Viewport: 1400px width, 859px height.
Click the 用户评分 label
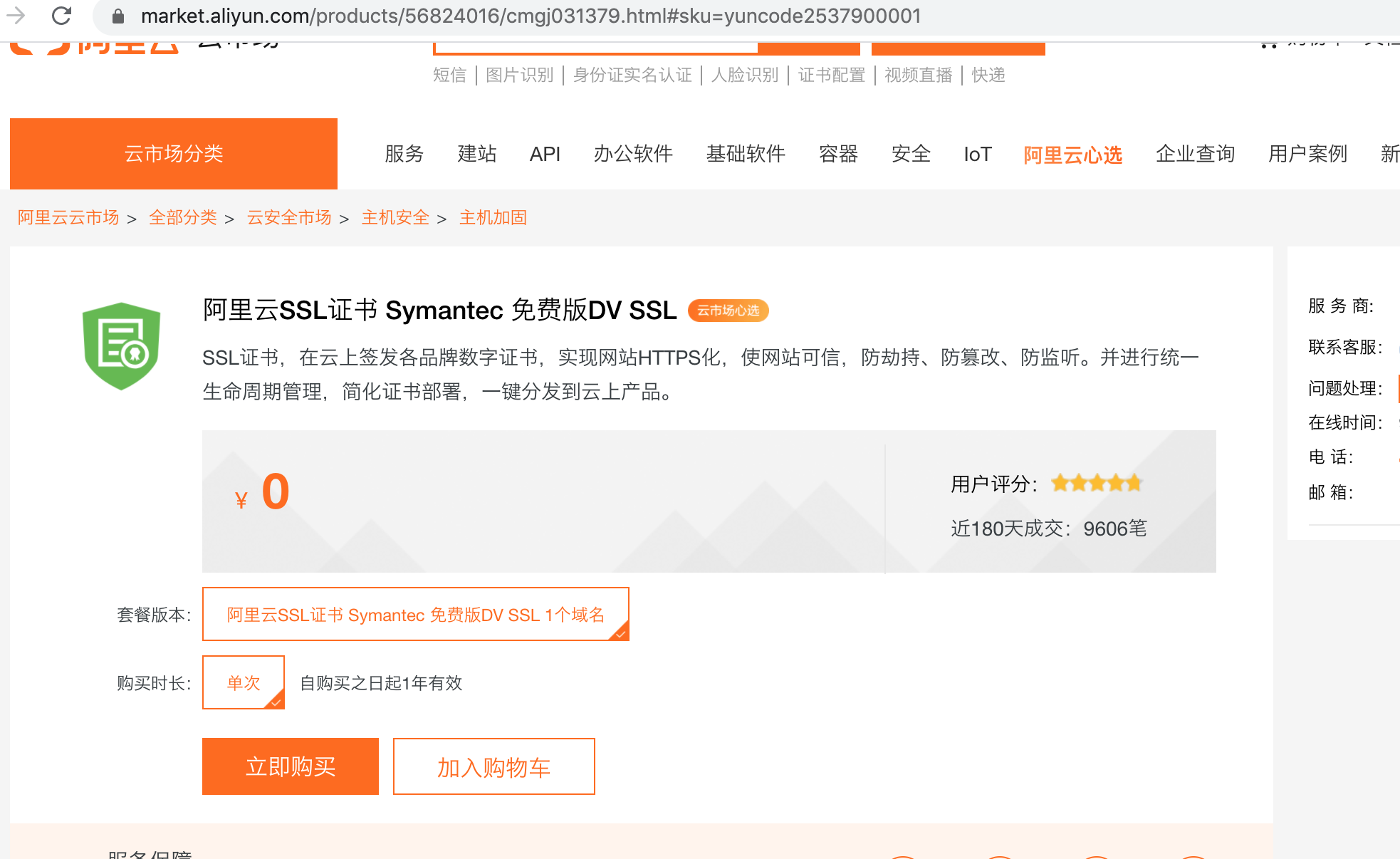point(994,484)
